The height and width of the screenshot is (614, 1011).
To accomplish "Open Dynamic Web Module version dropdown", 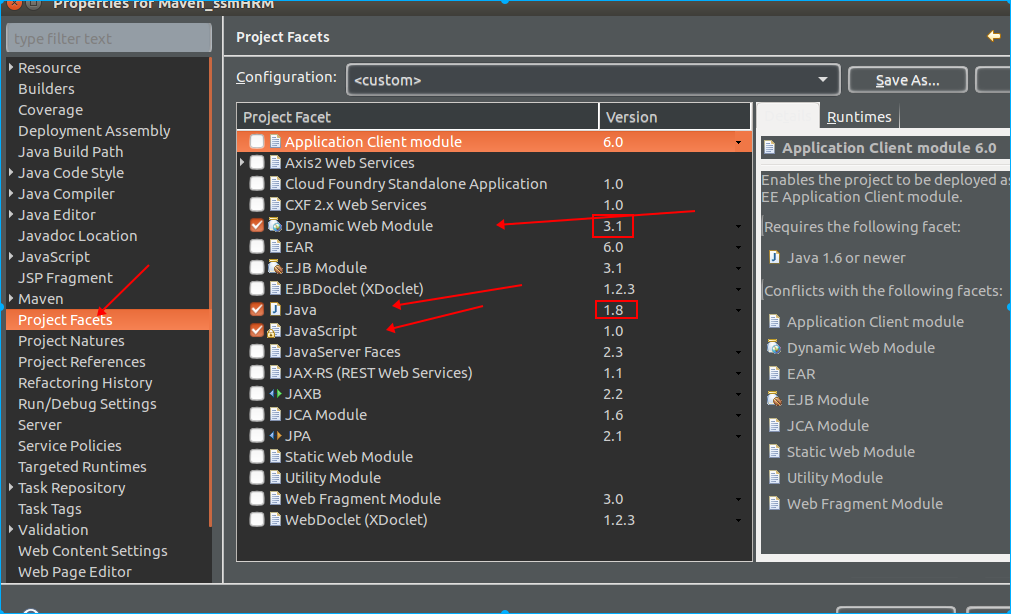I will (x=738, y=226).
